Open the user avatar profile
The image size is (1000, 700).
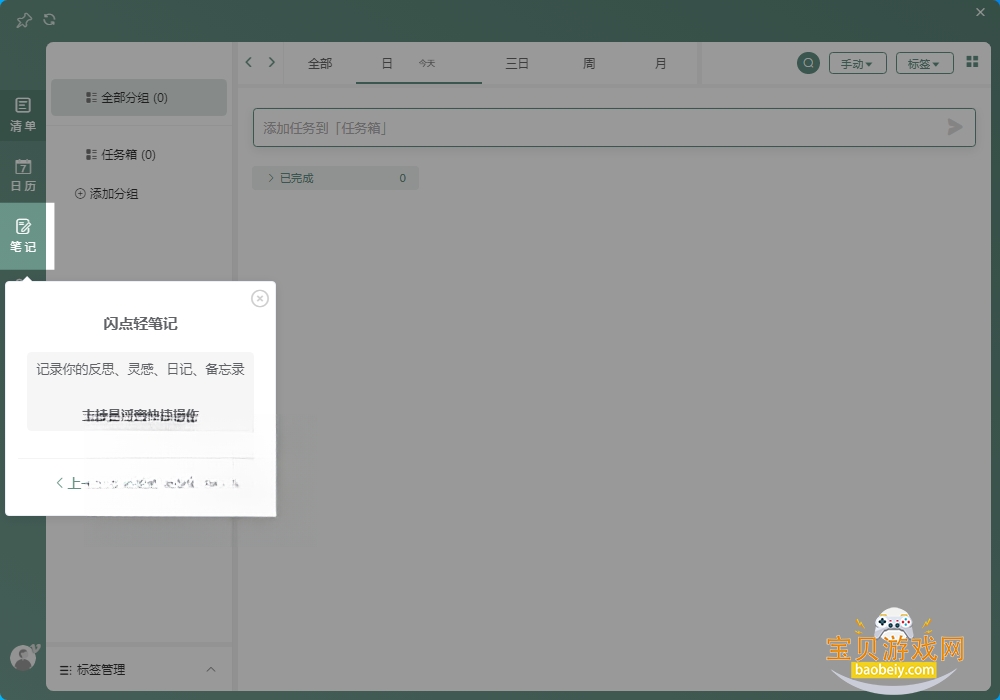coord(24,657)
